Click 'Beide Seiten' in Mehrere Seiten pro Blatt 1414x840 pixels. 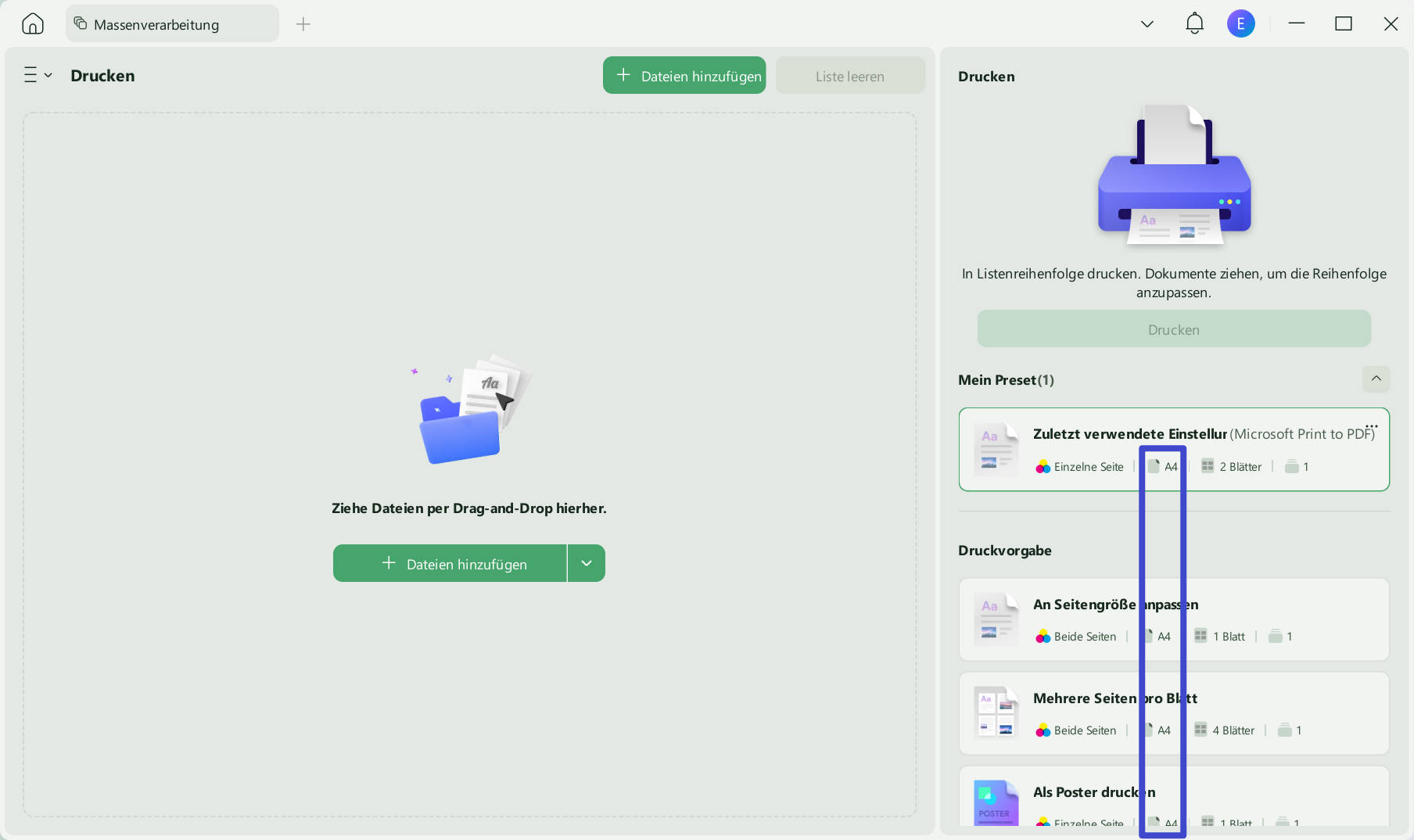pos(1085,731)
